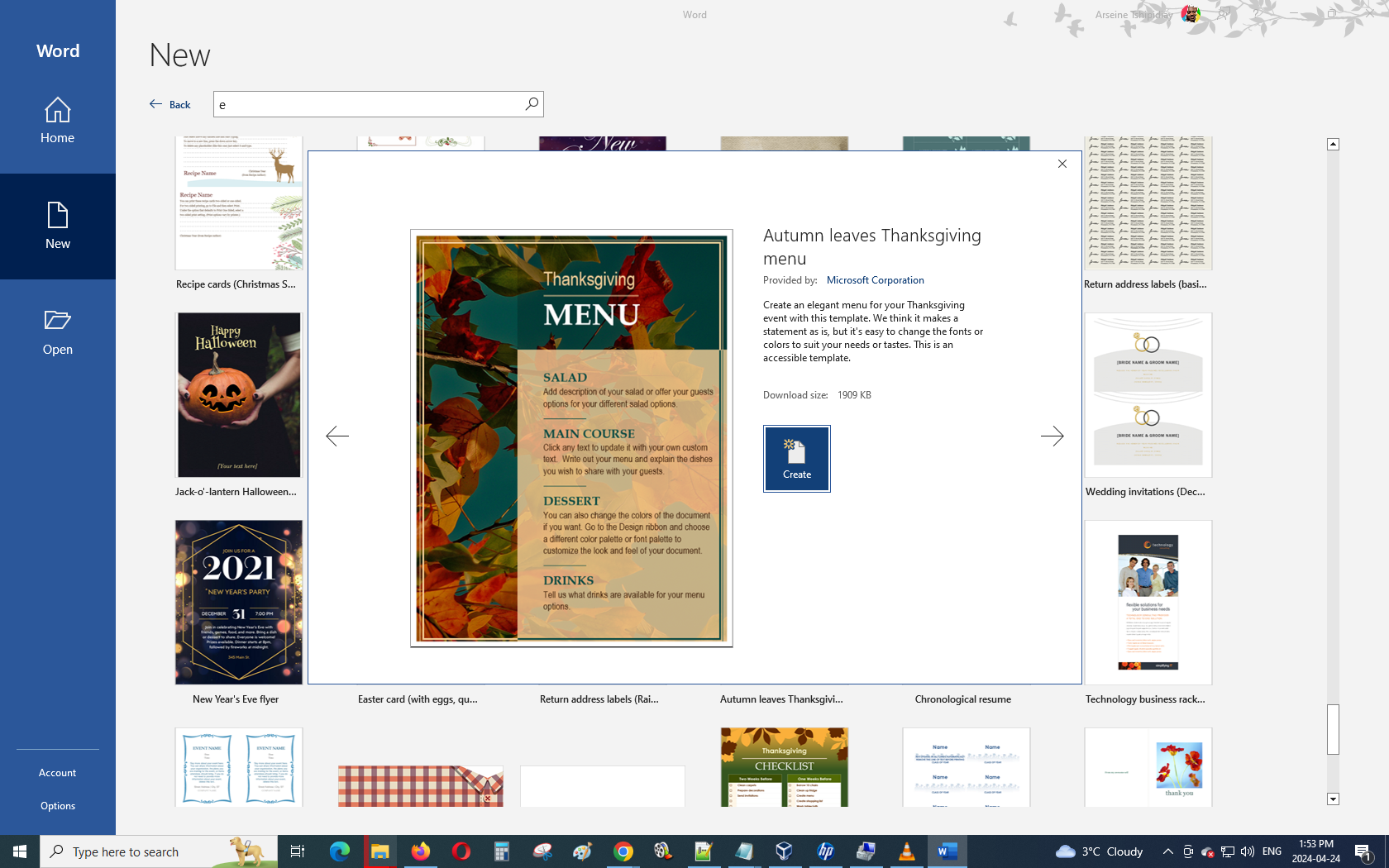Open the Microsoft Corporation provider link
The height and width of the screenshot is (868, 1389).
(x=875, y=280)
